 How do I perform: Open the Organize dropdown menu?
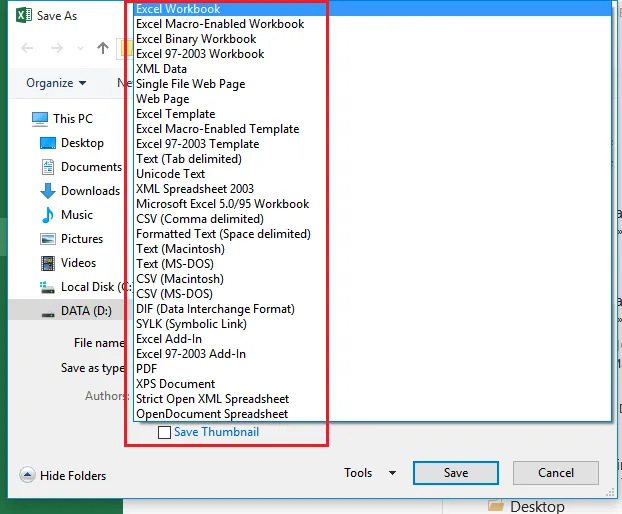pyautogui.click(x=56, y=83)
